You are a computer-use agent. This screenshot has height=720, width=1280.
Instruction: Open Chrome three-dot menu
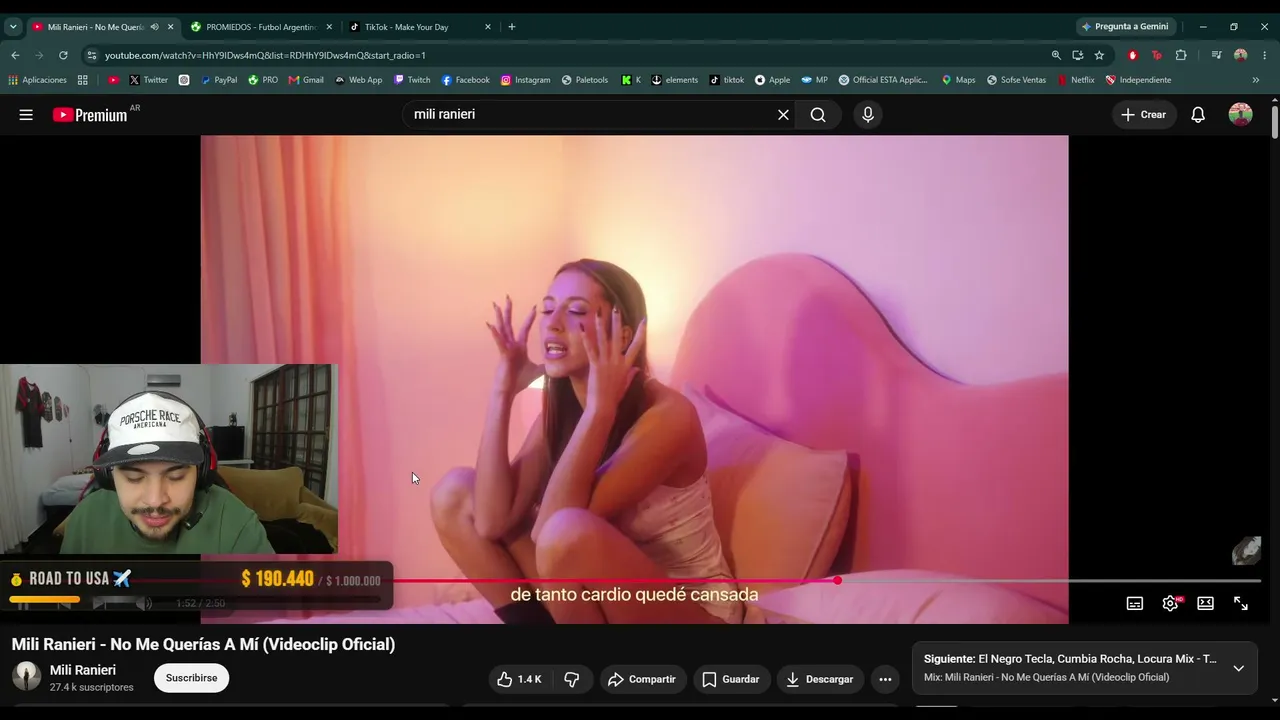pos(1265,55)
